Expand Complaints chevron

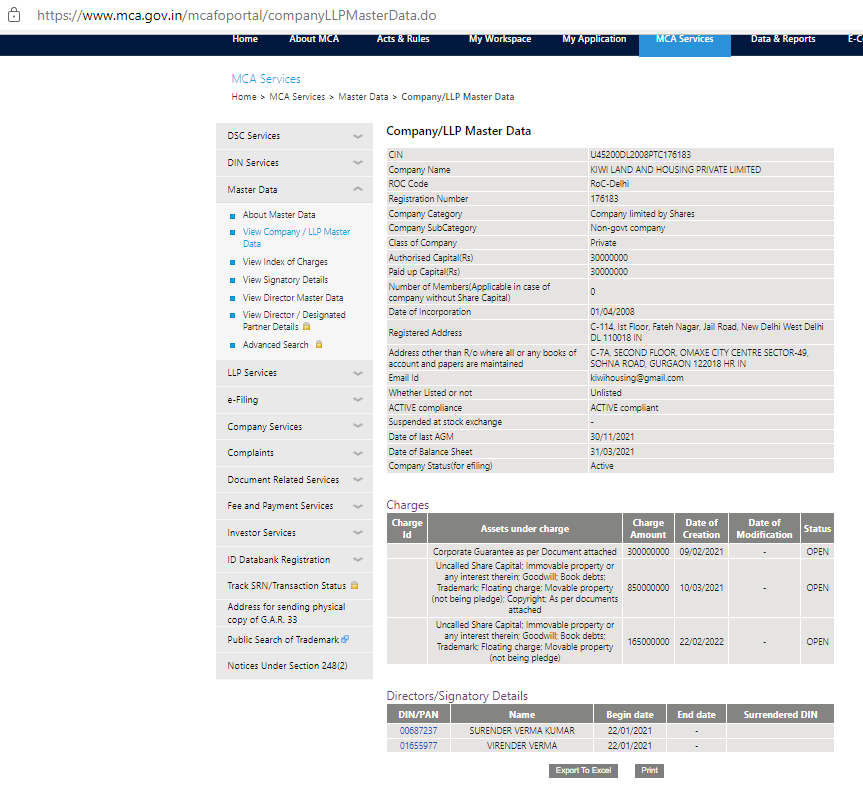(x=358, y=453)
